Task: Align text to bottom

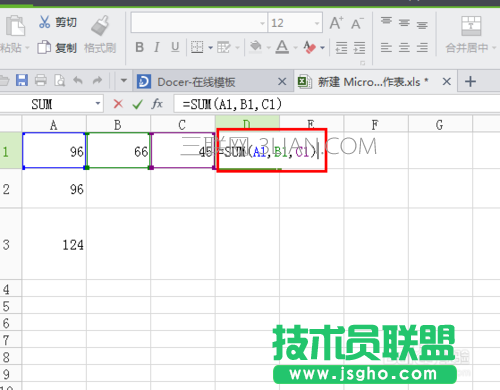Action: 422,24
